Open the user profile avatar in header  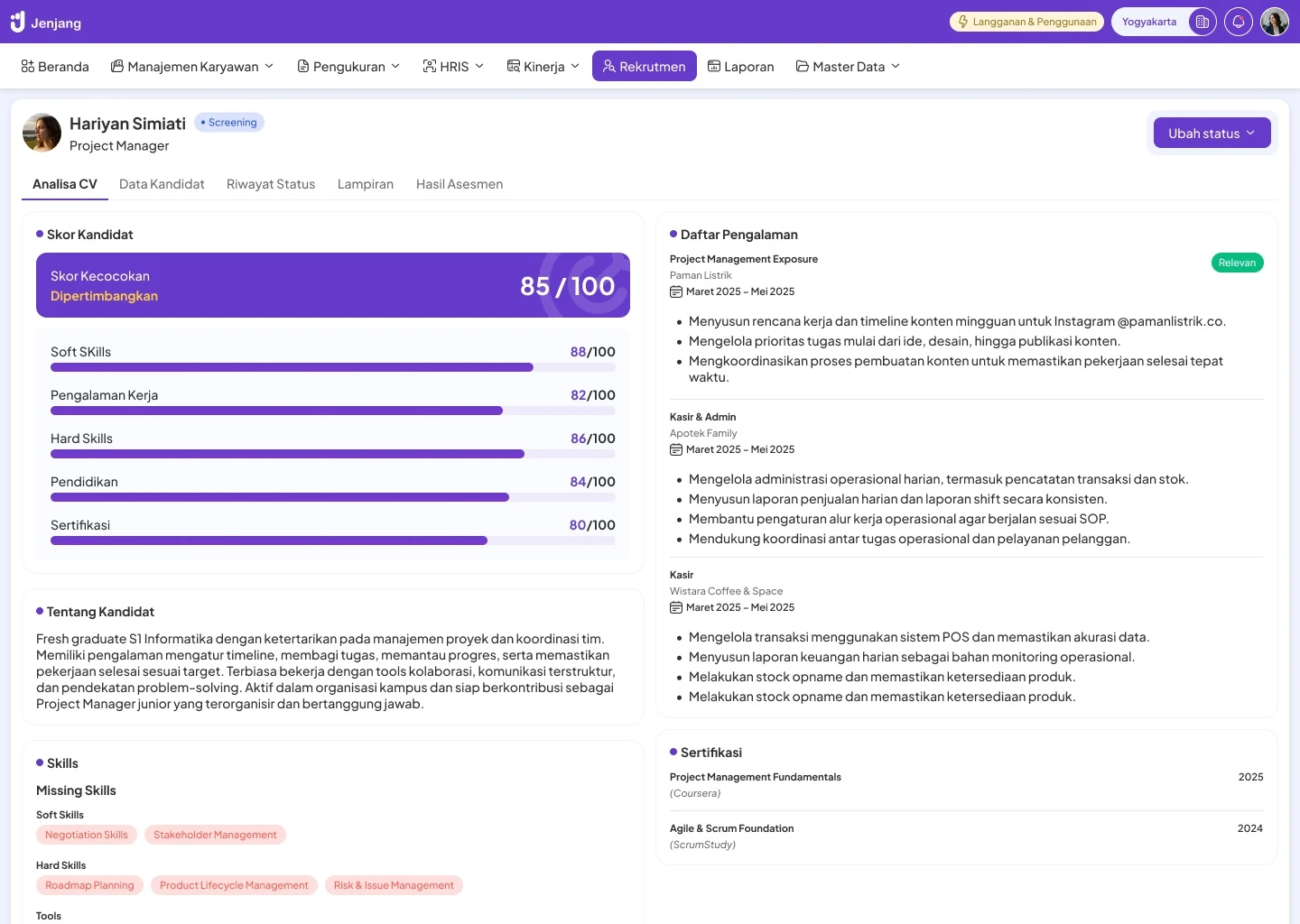(1274, 22)
